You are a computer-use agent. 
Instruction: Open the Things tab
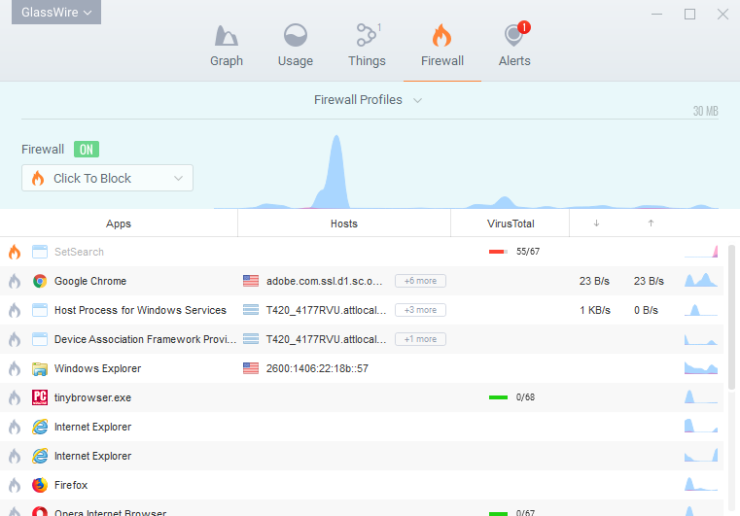coord(367,46)
